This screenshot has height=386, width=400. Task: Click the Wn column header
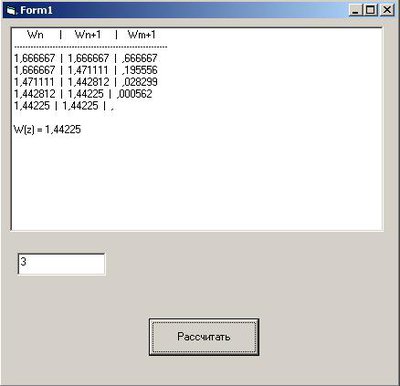tap(35, 34)
